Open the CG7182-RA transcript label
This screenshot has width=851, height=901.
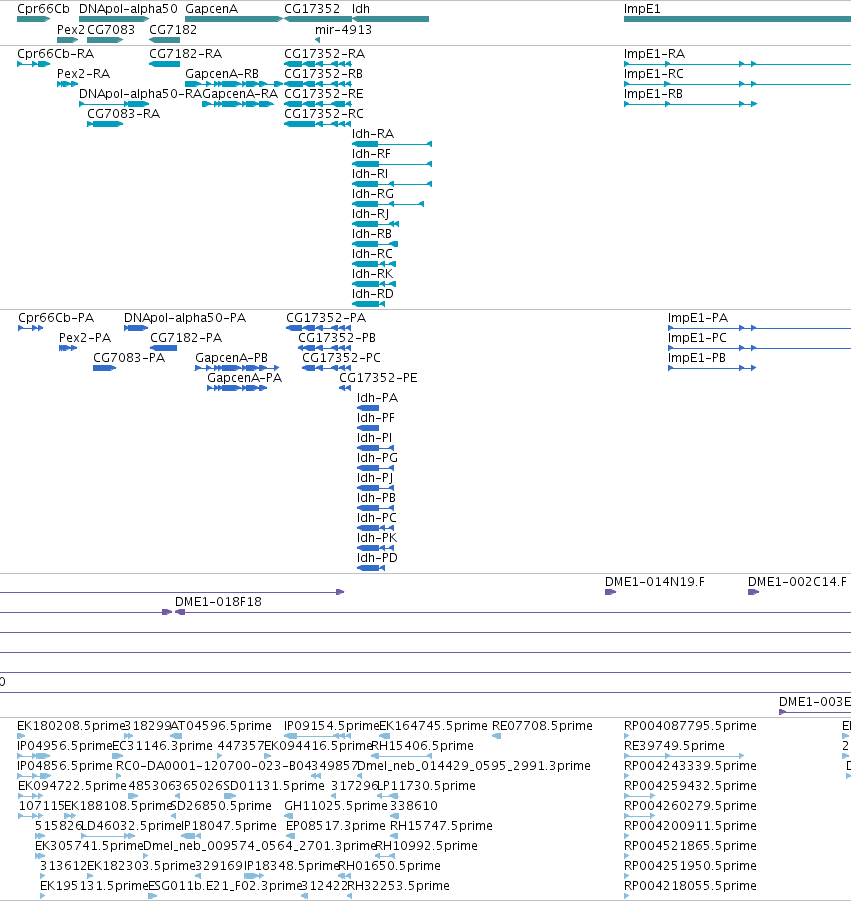point(186,54)
